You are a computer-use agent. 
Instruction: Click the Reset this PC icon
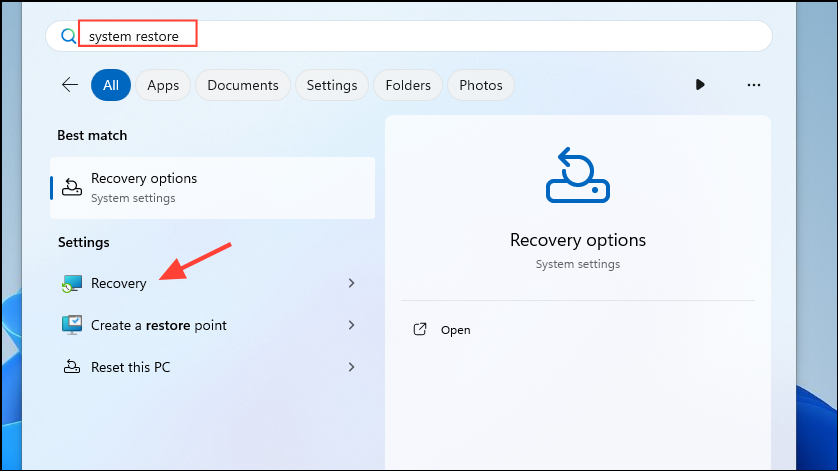click(x=72, y=367)
